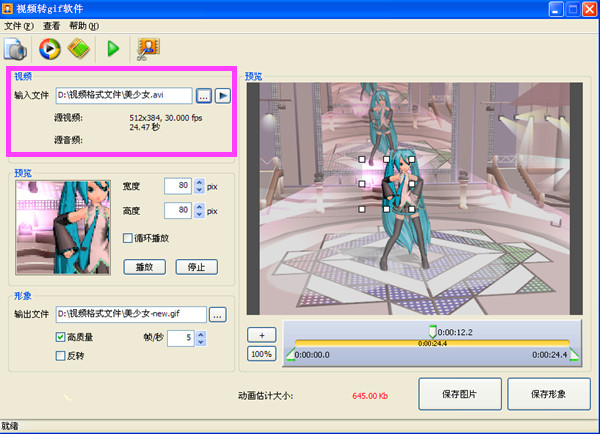
Task: Click the green film strip toolbar icon
Action: (79, 49)
